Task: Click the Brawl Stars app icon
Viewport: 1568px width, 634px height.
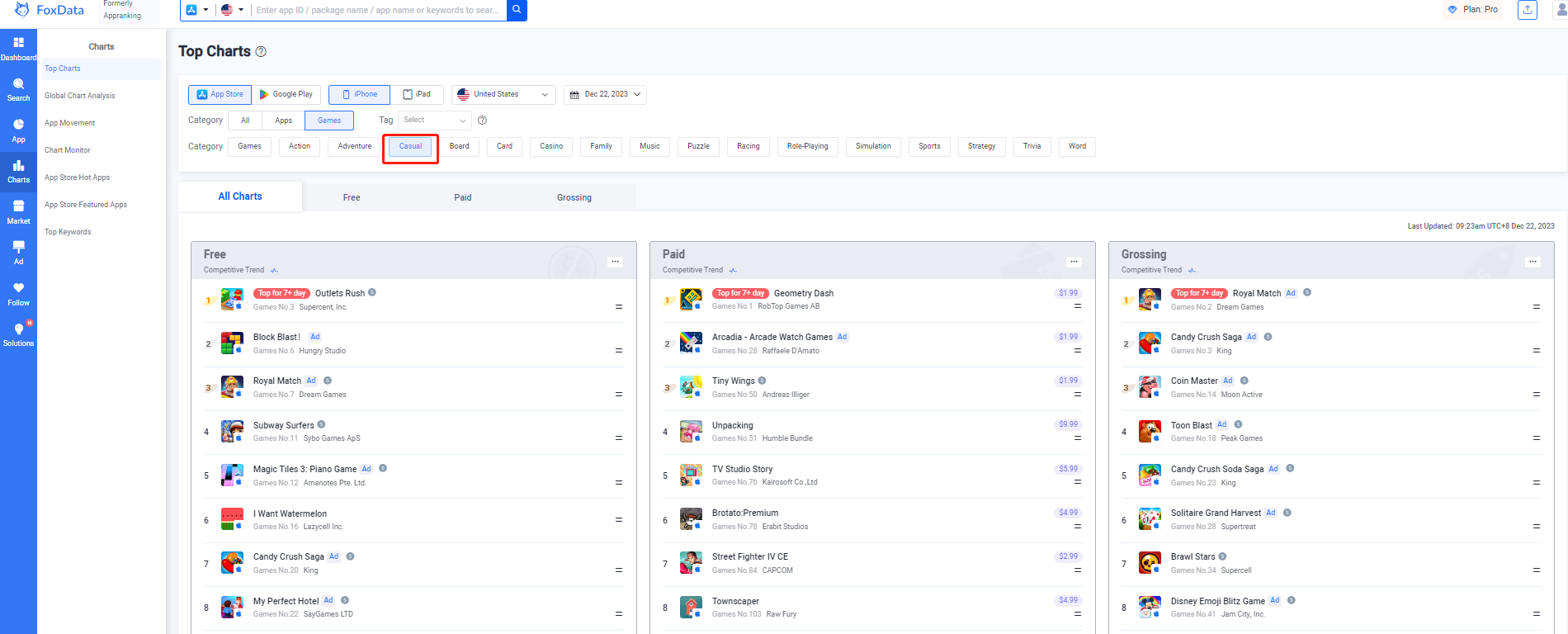Action: (x=1150, y=562)
